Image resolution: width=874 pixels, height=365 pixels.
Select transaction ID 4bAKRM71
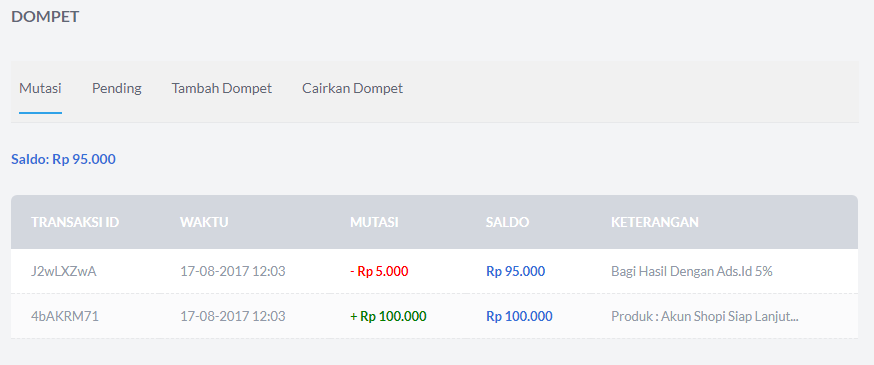click(x=65, y=317)
